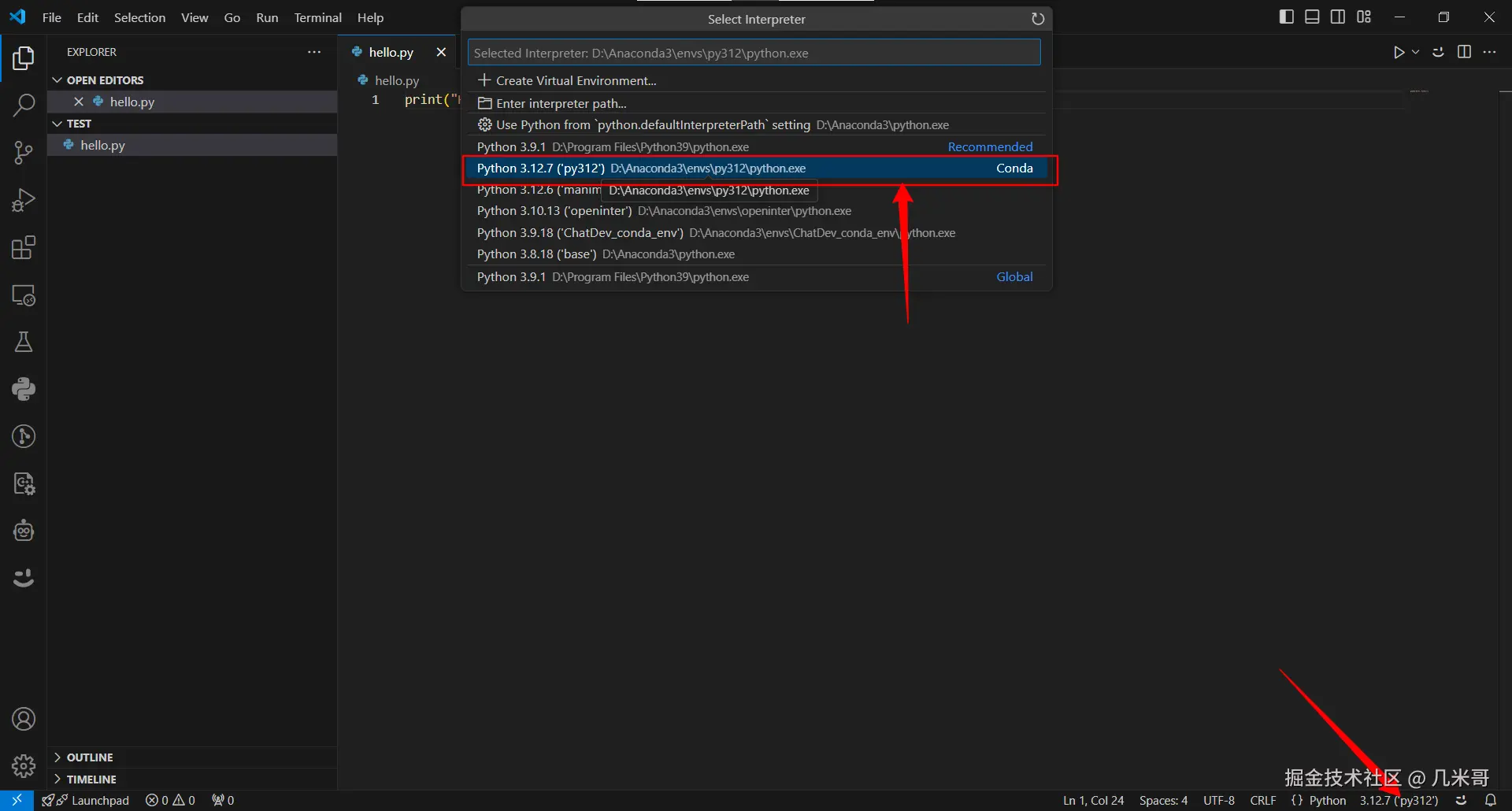Choose Create Virtual Environment option
The image size is (1512, 811).
click(756, 80)
